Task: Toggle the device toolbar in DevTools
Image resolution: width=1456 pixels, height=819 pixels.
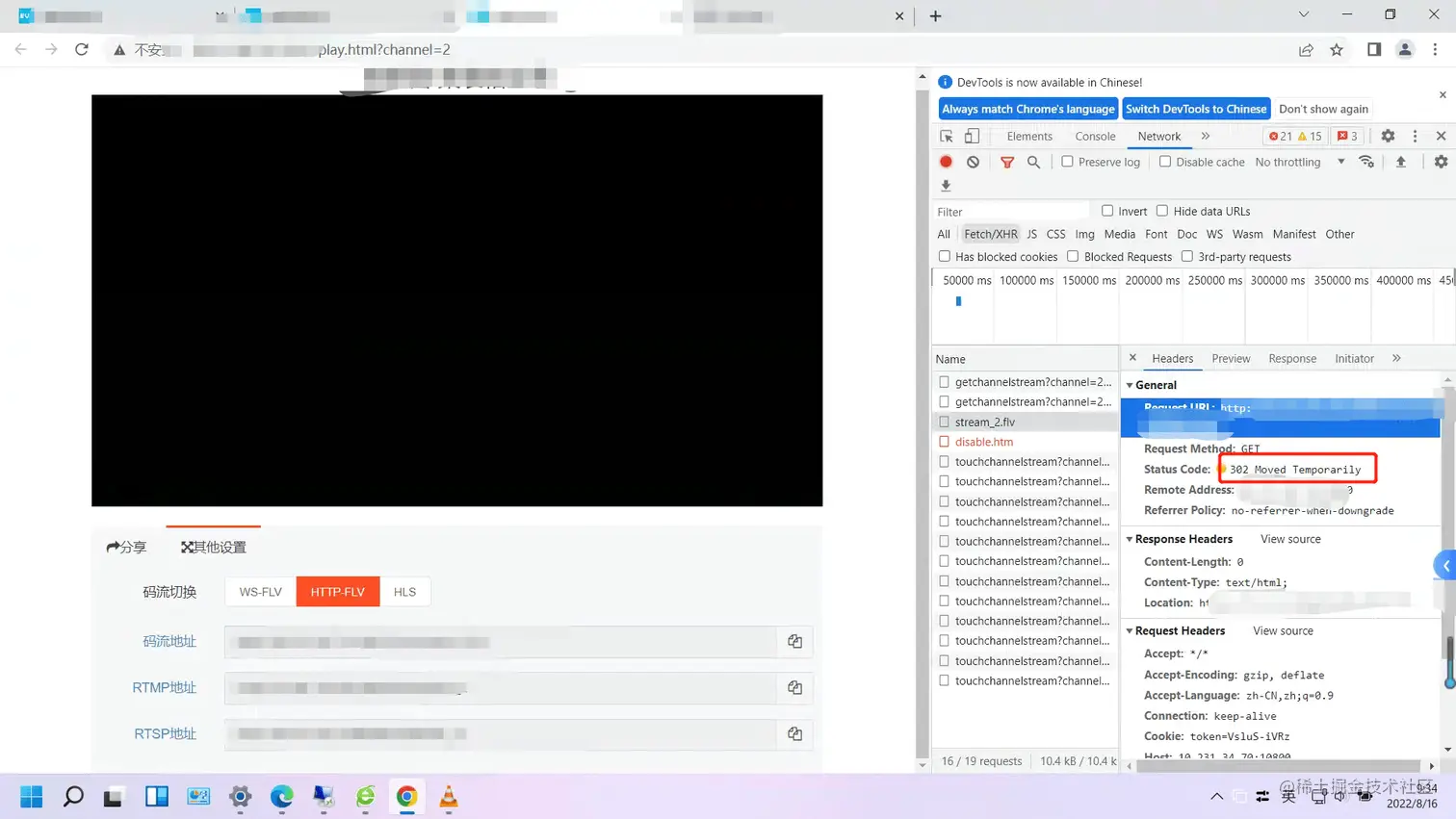Action: tap(972, 137)
